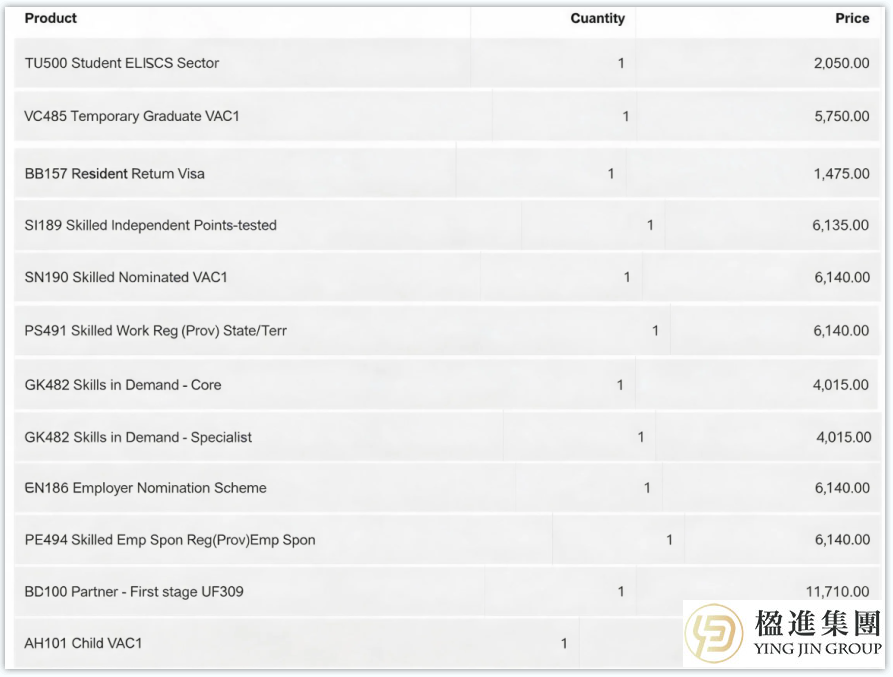Click BD100 Partner - First stage UF309

(134, 592)
